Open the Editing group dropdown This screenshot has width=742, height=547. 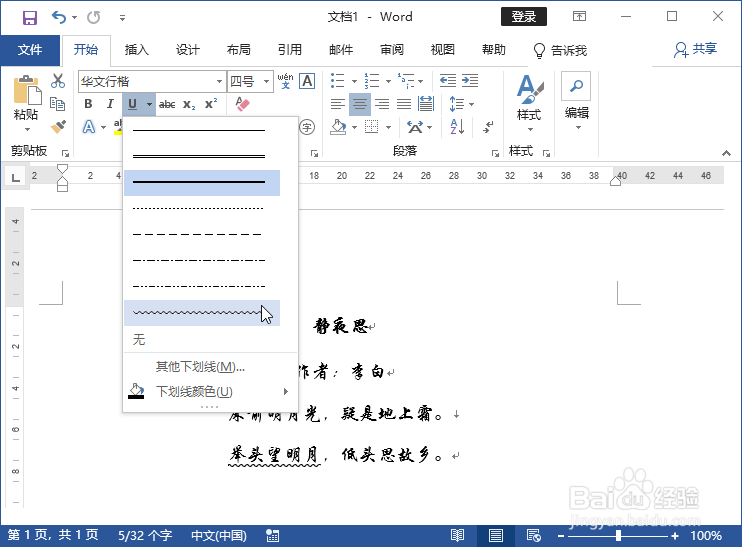click(576, 102)
